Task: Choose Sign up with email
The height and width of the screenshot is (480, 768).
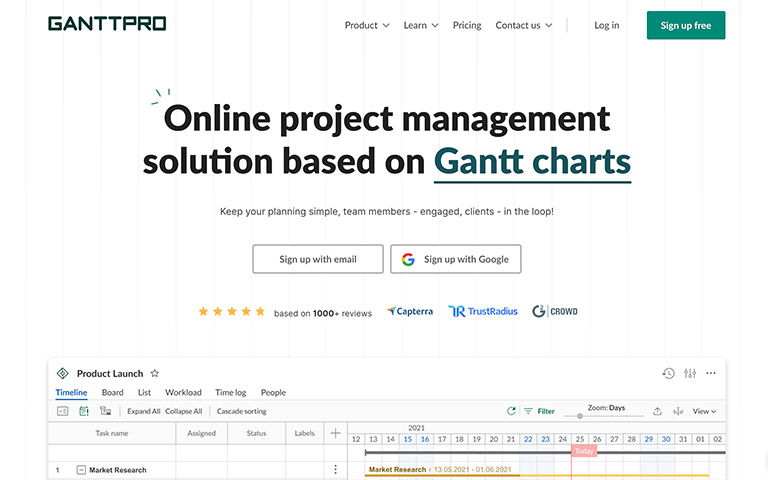Action: click(x=318, y=259)
